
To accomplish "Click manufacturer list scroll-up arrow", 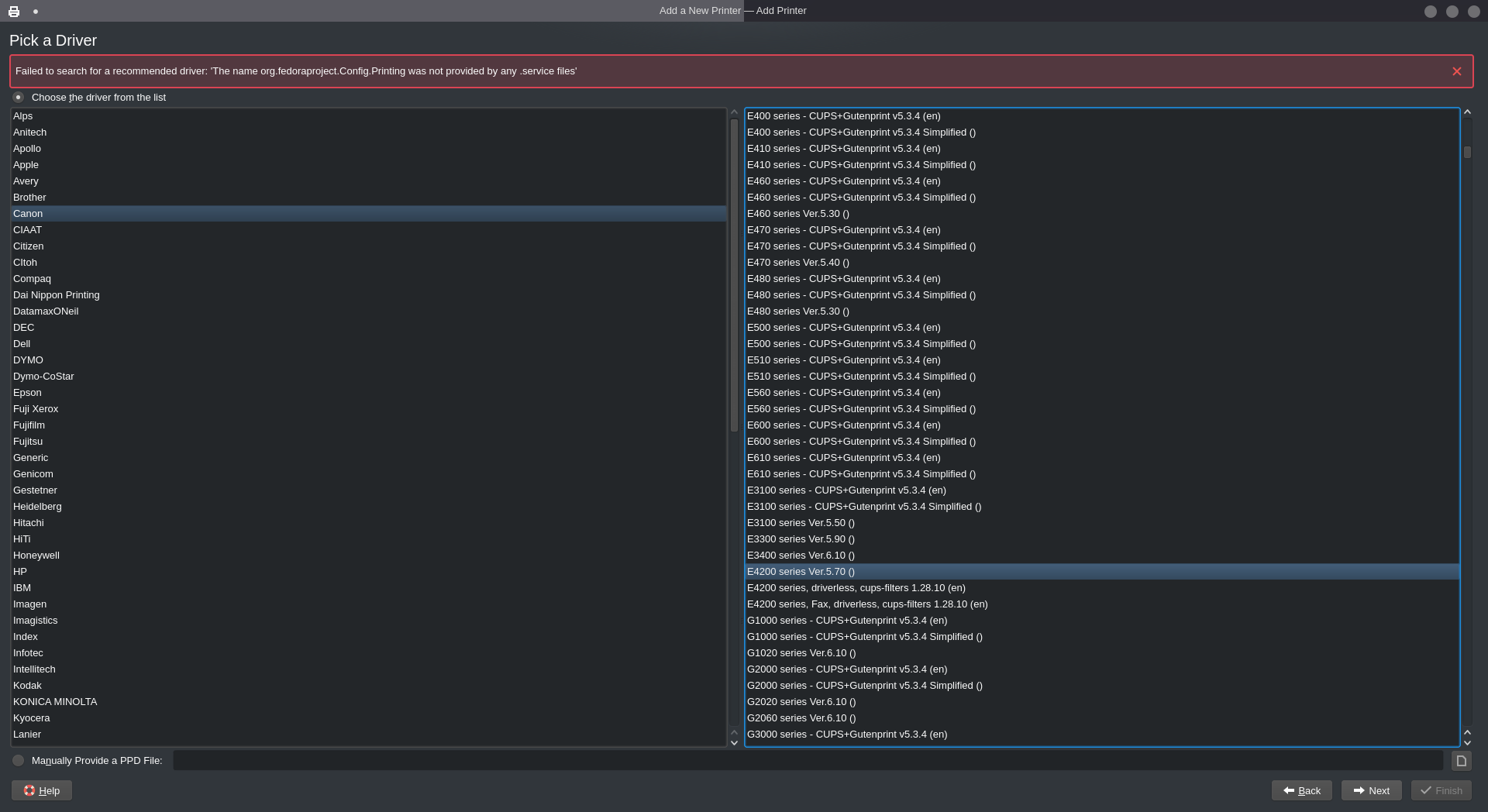I will [735, 112].
